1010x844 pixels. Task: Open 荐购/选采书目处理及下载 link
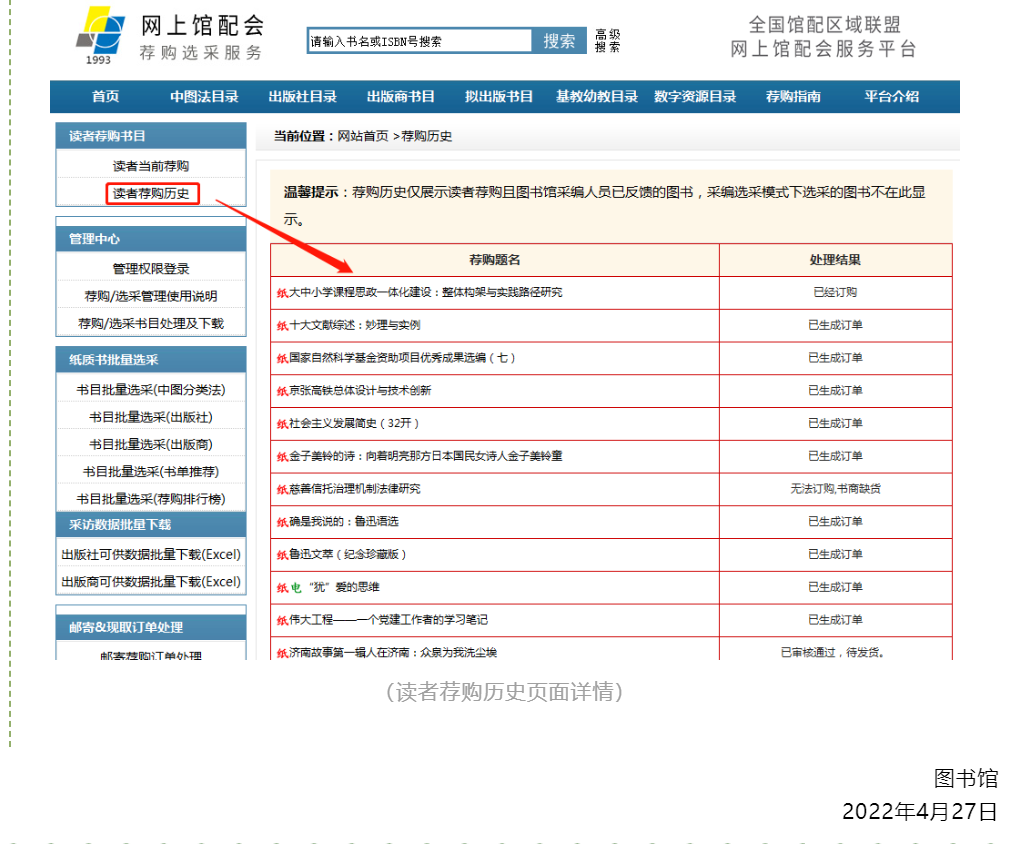[x=151, y=323]
